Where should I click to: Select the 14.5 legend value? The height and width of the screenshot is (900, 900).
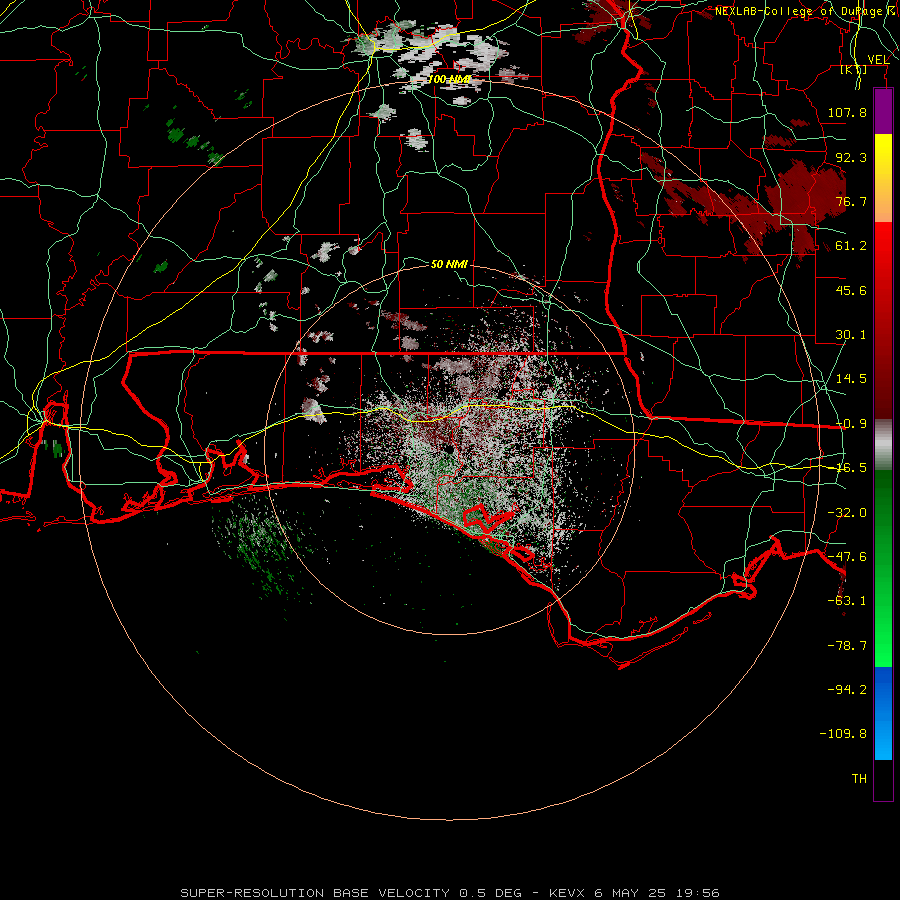pos(851,379)
